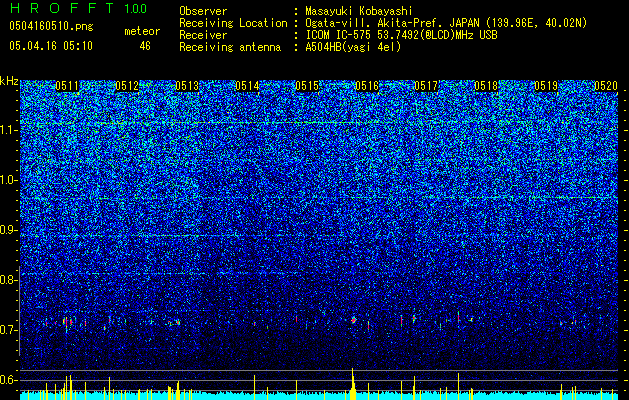
Task: Click the version number 1.0.0
Action: (135, 8)
